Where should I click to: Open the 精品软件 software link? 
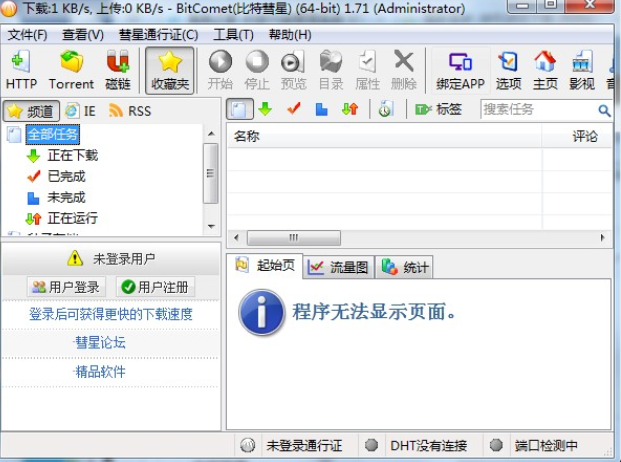[x=100, y=372]
